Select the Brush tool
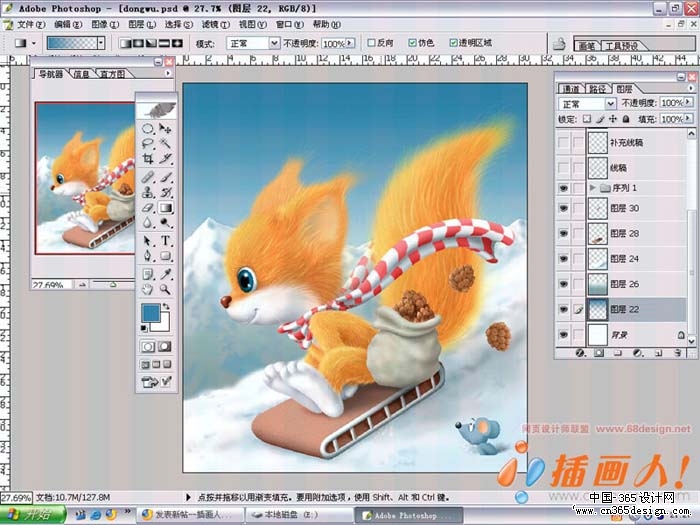The image size is (700, 525). point(165,177)
